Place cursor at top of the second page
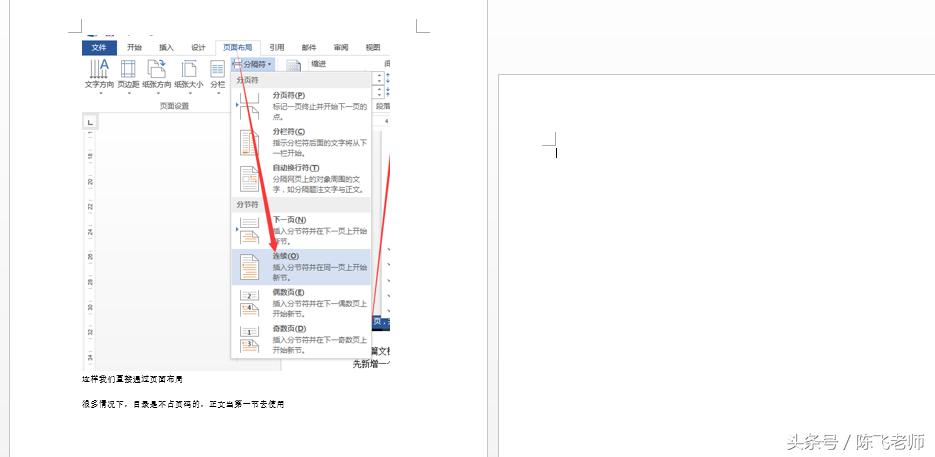This screenshot has height=457, width=935. click(x=557, y=153)
